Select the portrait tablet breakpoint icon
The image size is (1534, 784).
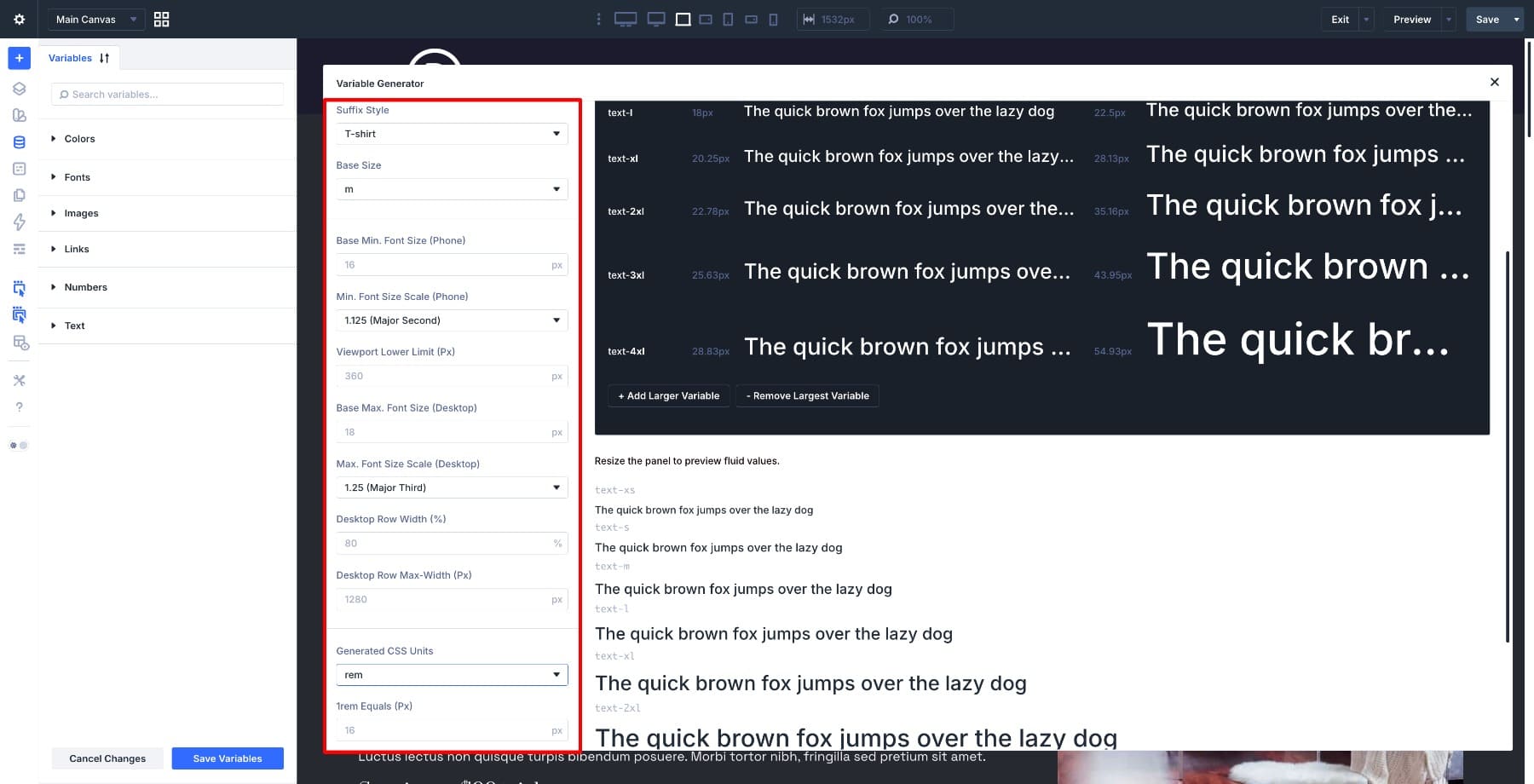point(728,19)
